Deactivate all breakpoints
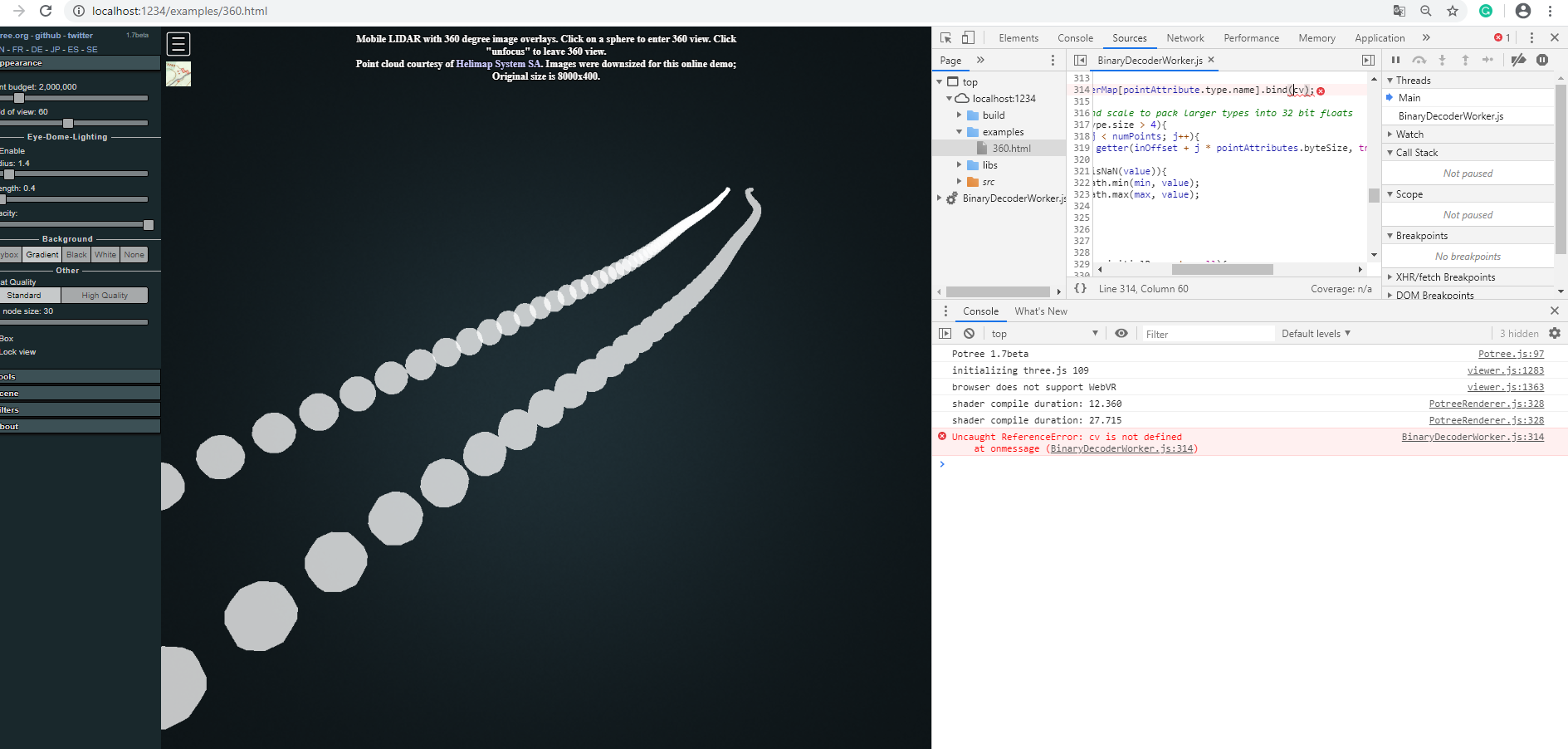The width and height of the screenshot is (1568, 749). click(1519, 60)
